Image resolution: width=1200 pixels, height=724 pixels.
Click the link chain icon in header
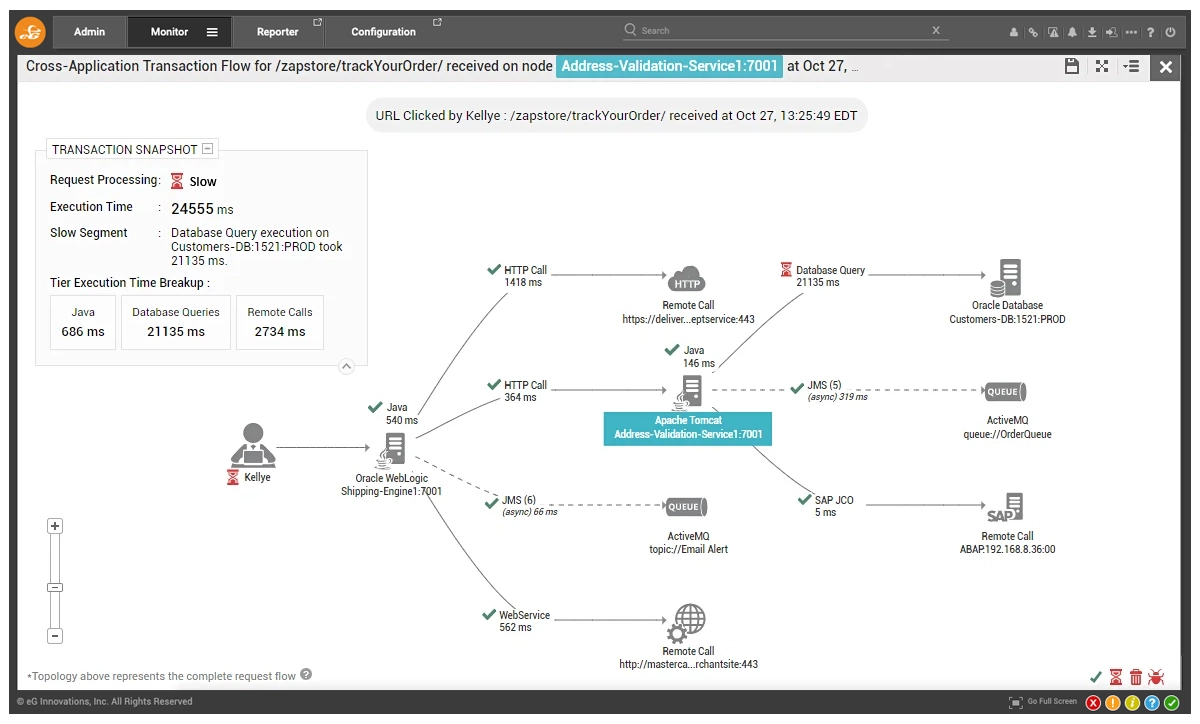click(1034, 32)
